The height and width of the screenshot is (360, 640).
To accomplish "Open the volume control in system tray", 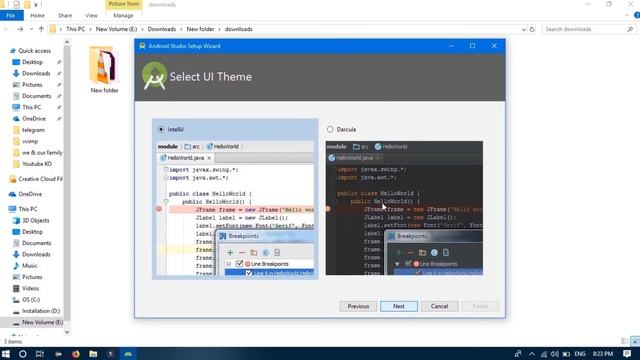I will pos(554,354).
